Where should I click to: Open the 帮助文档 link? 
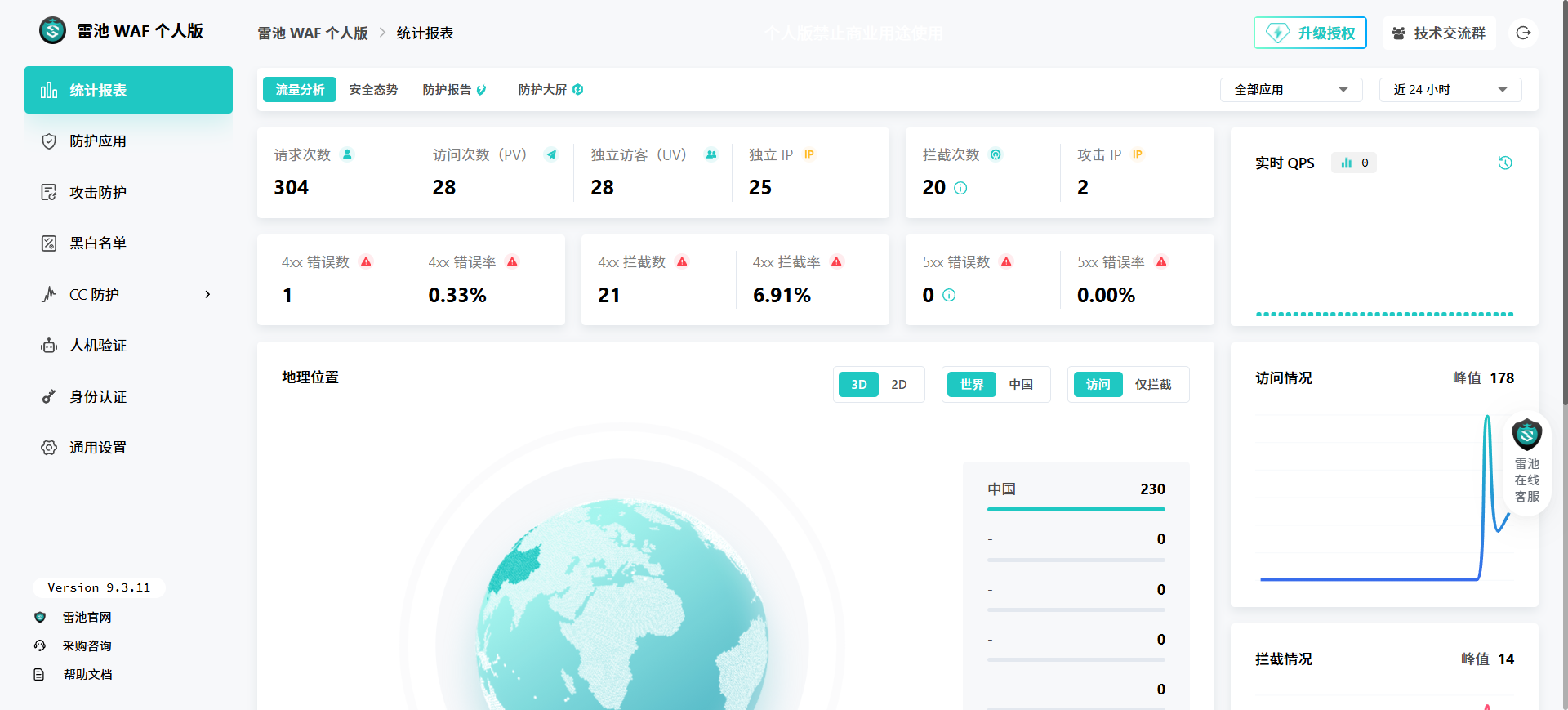pos(87,674)
